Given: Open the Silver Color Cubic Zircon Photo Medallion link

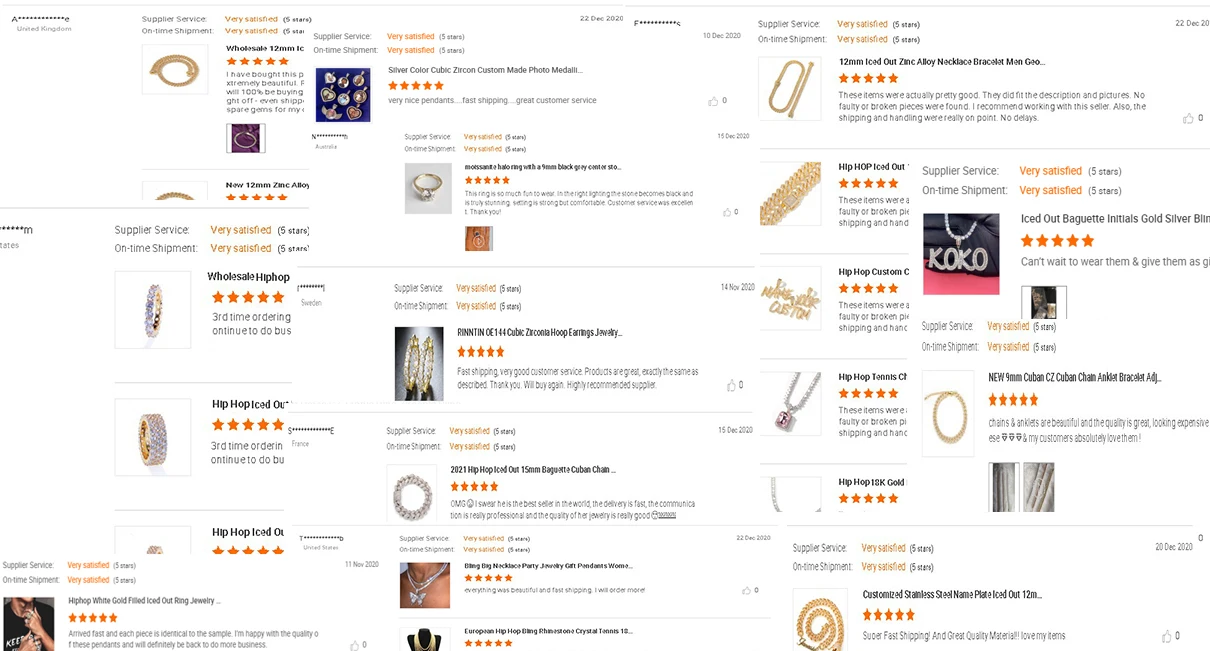Looking at the screenshot, I should pos(485,70).
